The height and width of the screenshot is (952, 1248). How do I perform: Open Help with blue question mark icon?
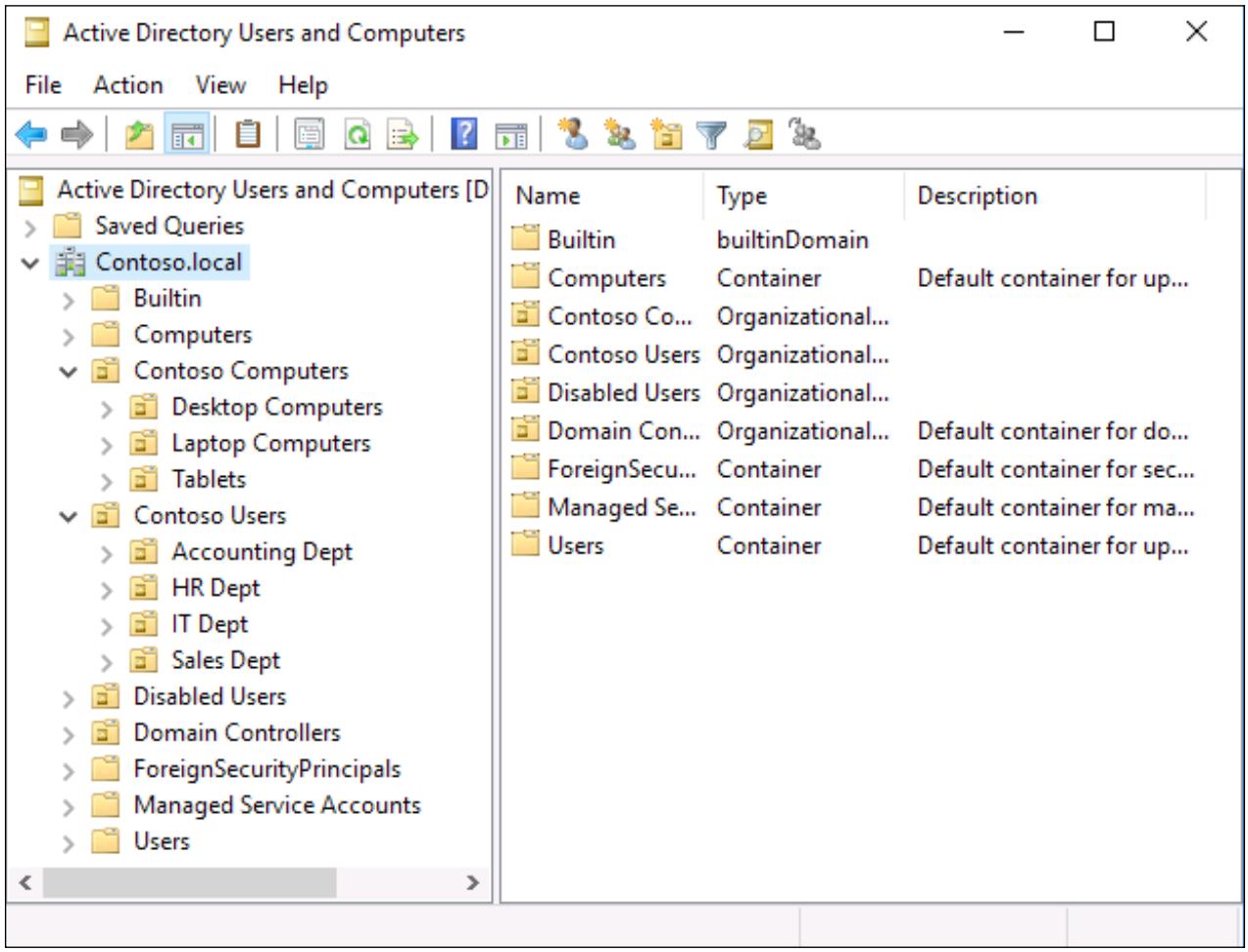[x=463, y=134]
